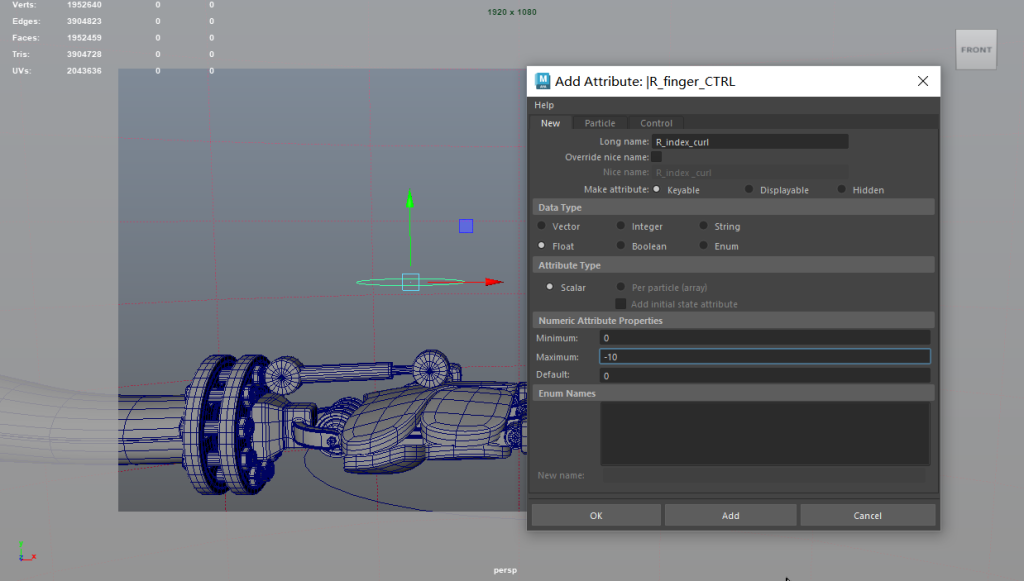Click the Add button
This screenshot has width=1024, height=581.
(x=730, y=515)
